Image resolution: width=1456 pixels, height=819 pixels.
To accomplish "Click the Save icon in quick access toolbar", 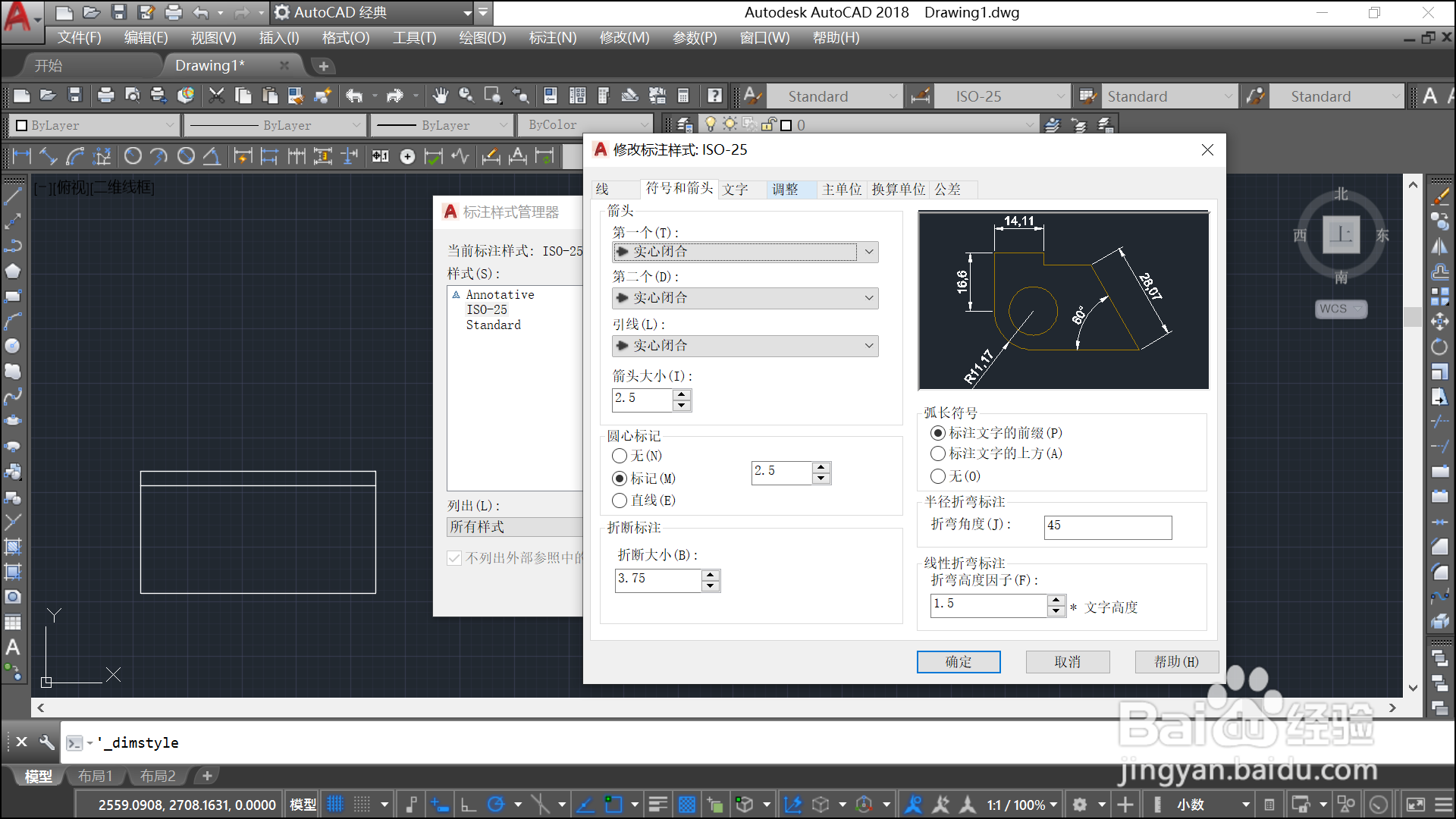I will (118, 12).
